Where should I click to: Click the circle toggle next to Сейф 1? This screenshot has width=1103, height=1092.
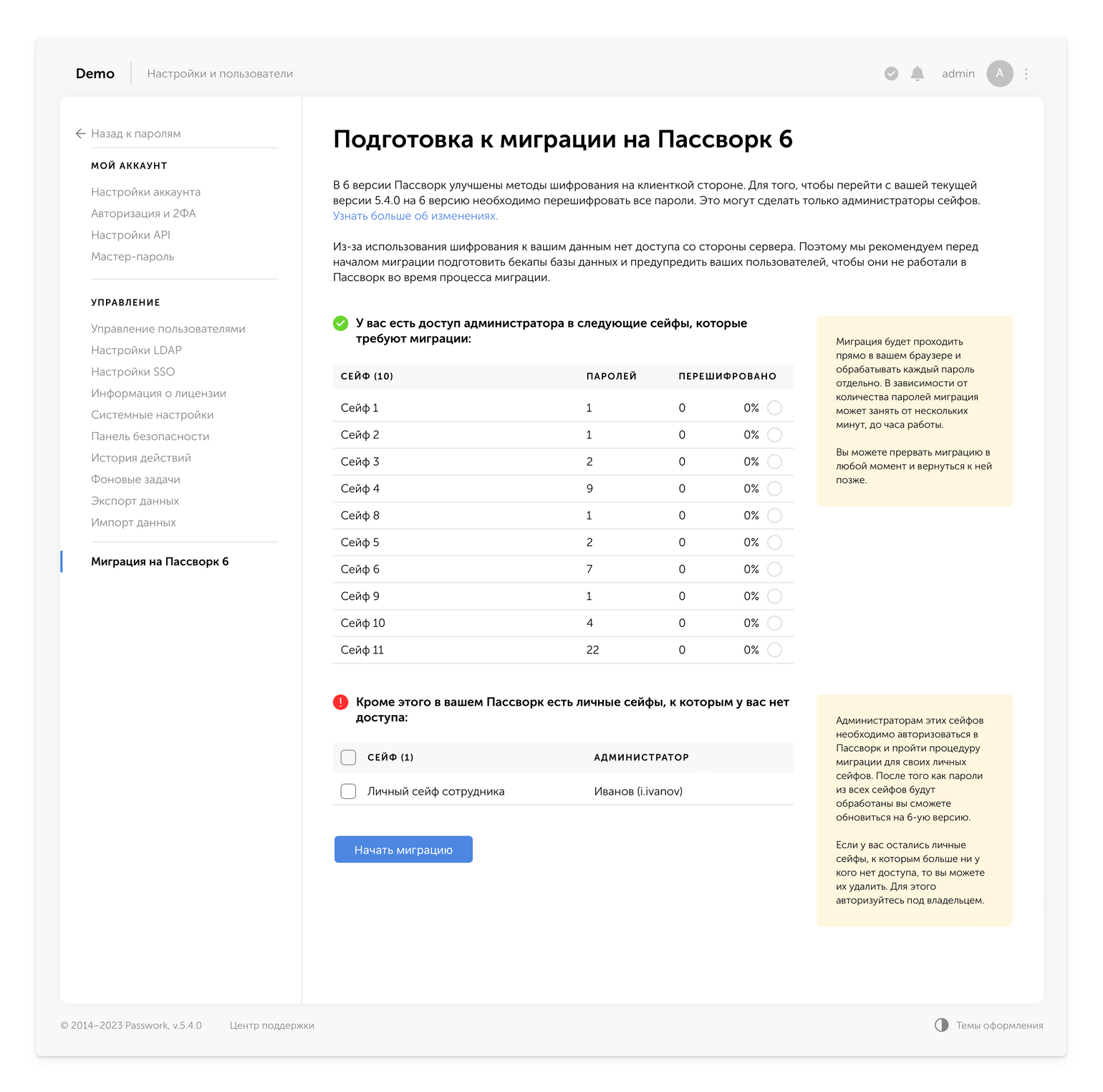(774, 407)
